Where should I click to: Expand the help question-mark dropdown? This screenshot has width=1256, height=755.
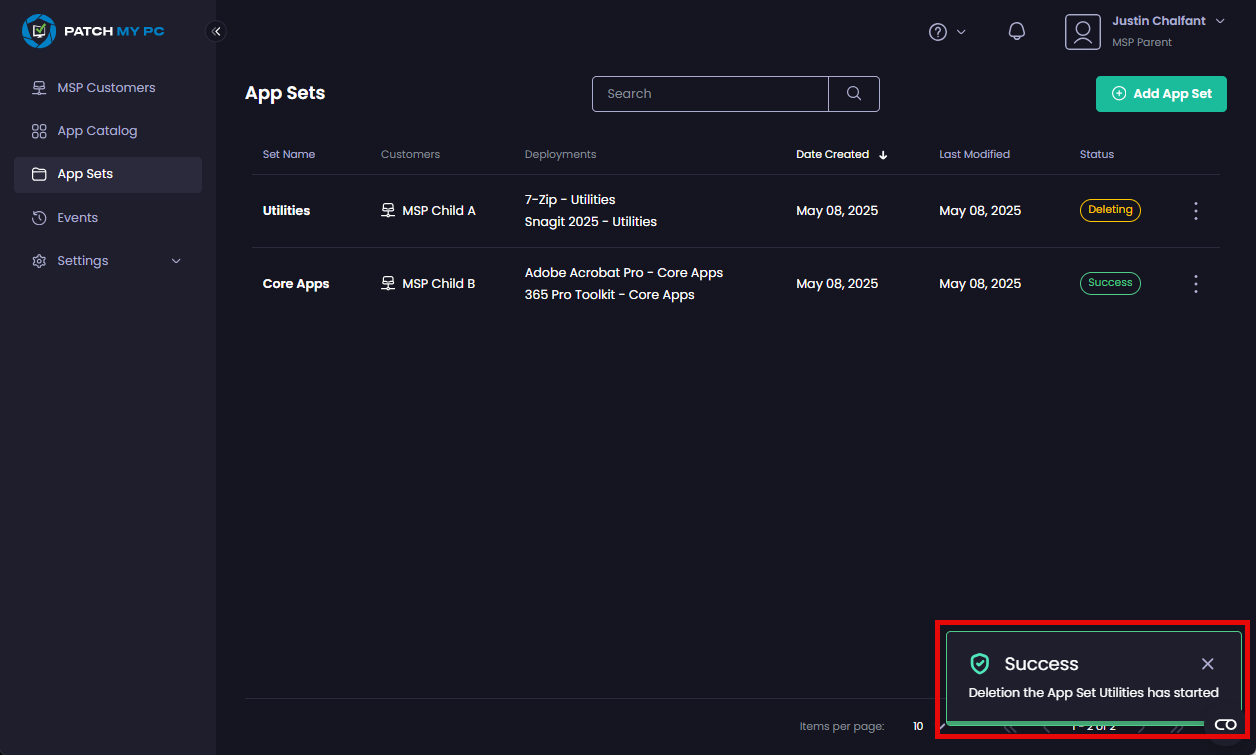[x=947, y=32]
